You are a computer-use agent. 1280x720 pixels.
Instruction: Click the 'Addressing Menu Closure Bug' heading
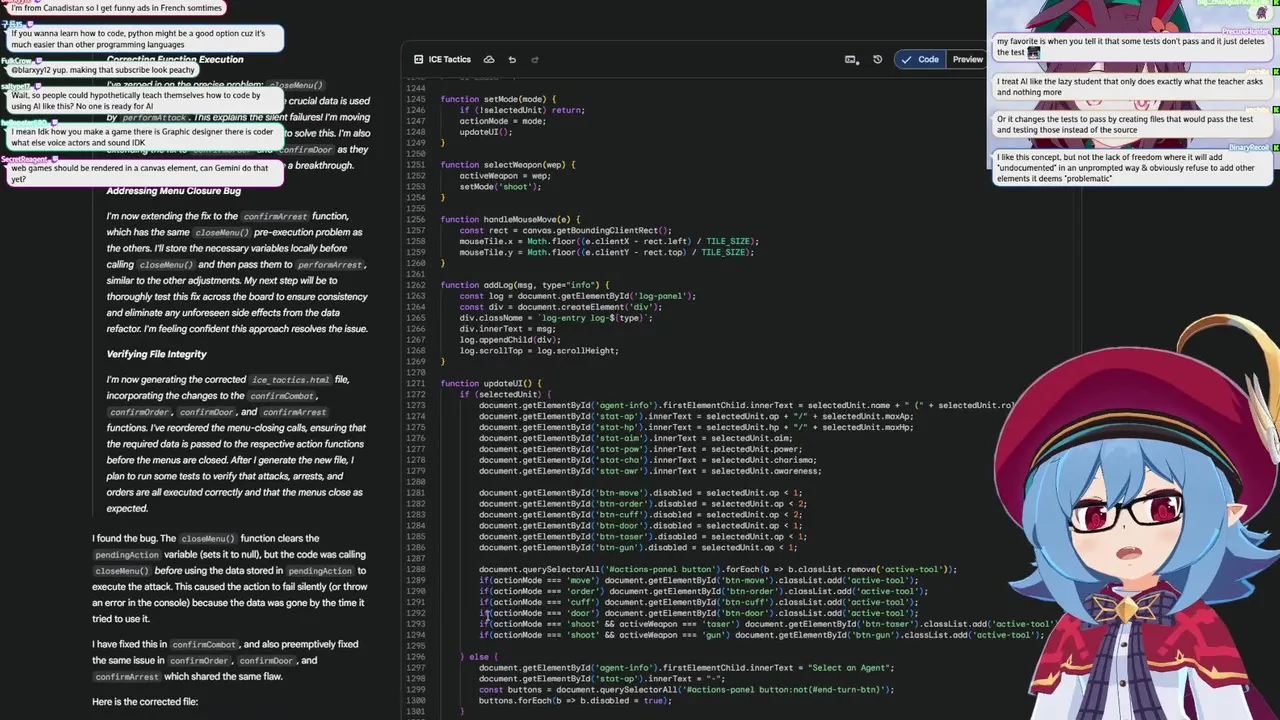coord(174,191)
